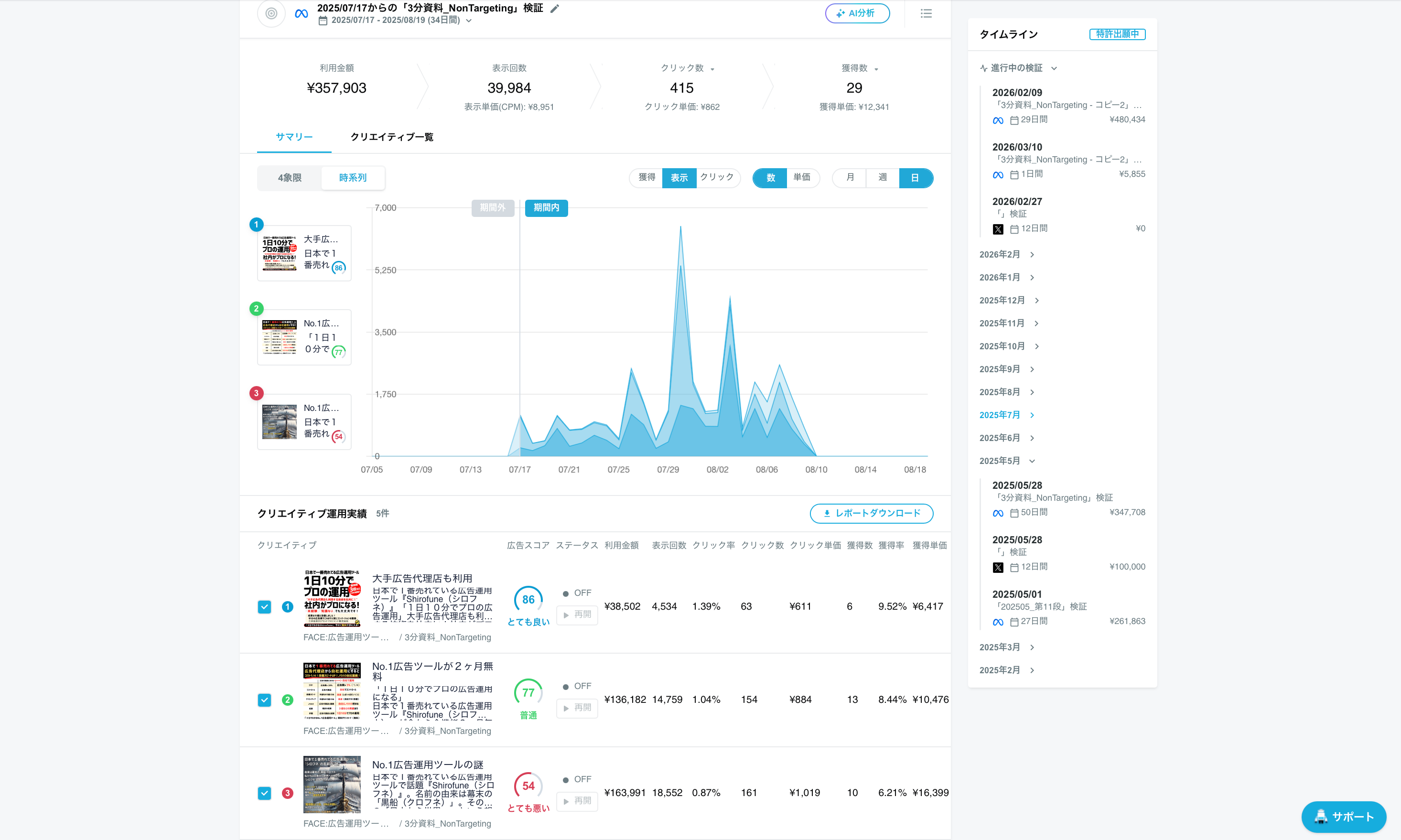1401x840 pixels.
Task: Click the target circle icon at top left
Action: click(271, 13)
